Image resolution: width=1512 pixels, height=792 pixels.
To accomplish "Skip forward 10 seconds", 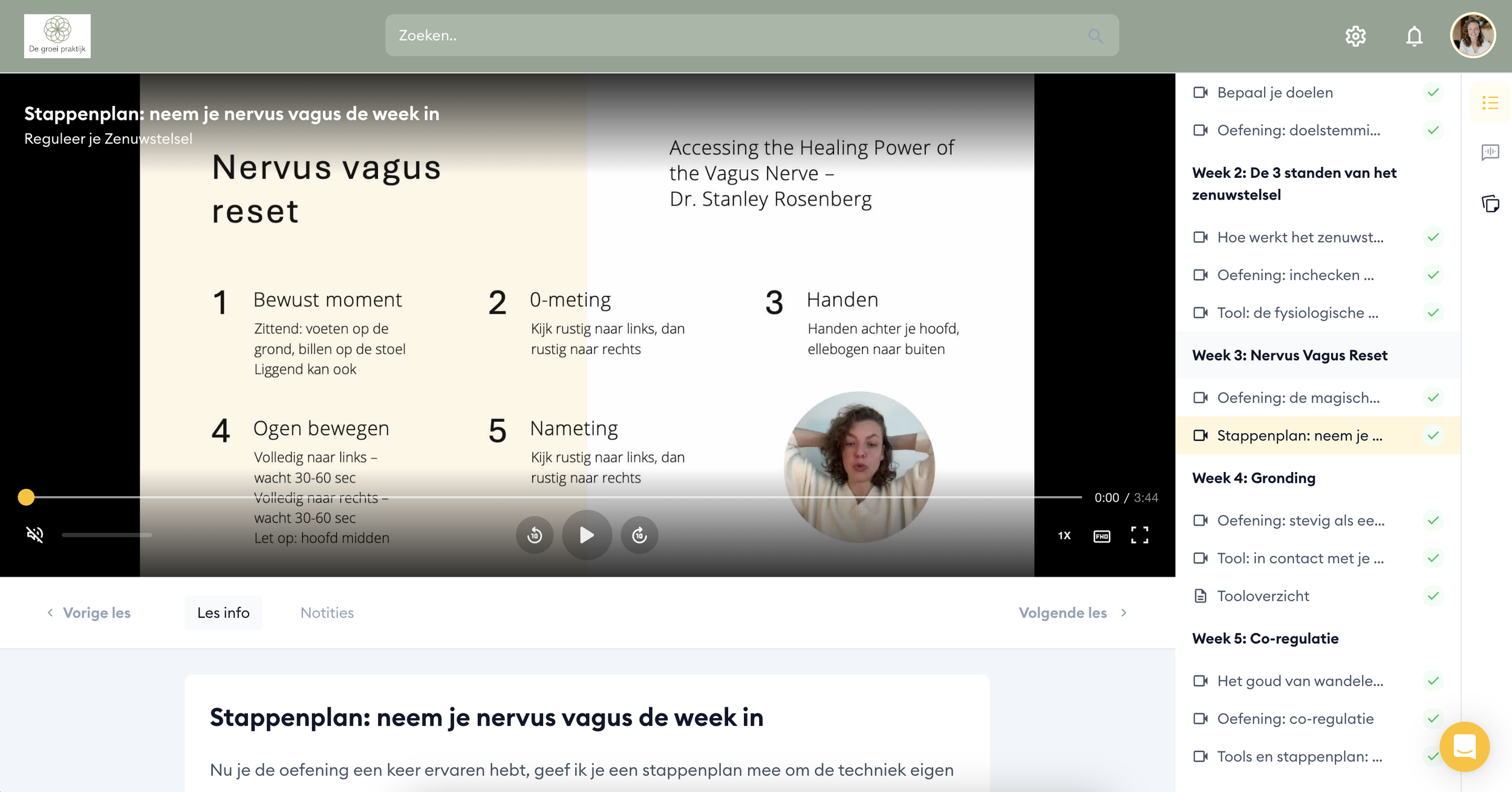I will point(639,535).
